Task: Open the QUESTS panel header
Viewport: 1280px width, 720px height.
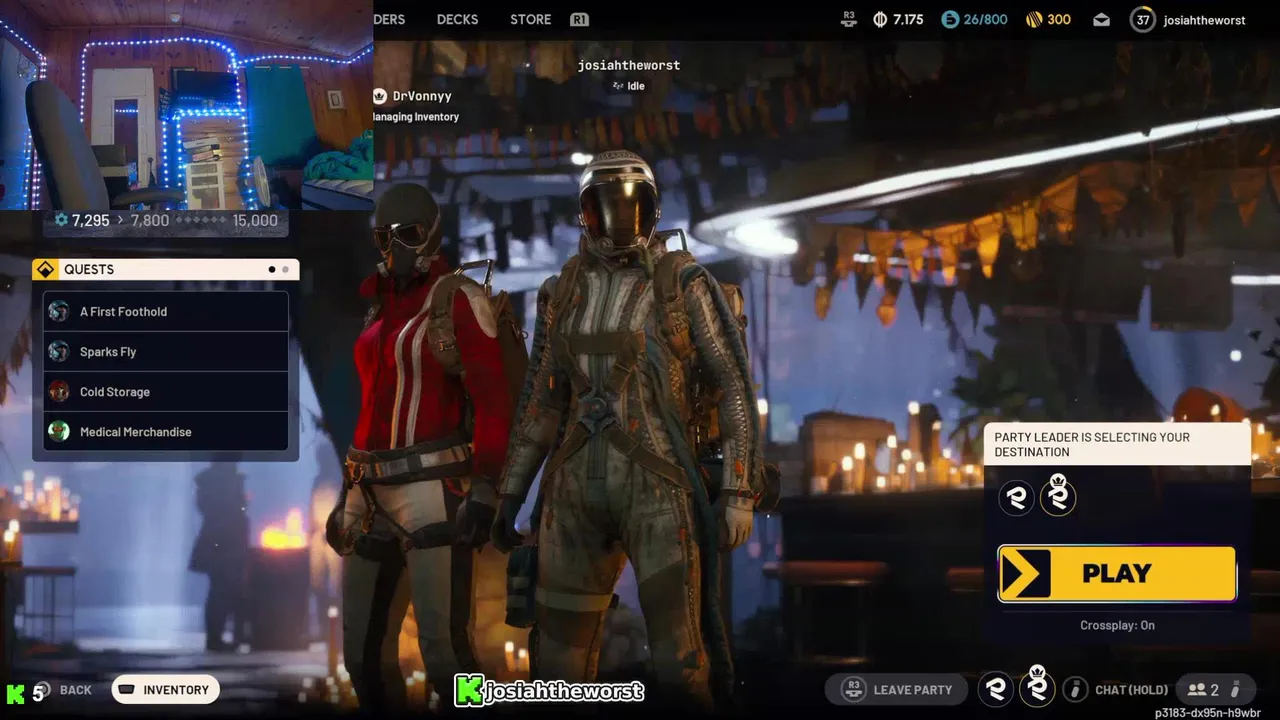Action: coord(165,269)
